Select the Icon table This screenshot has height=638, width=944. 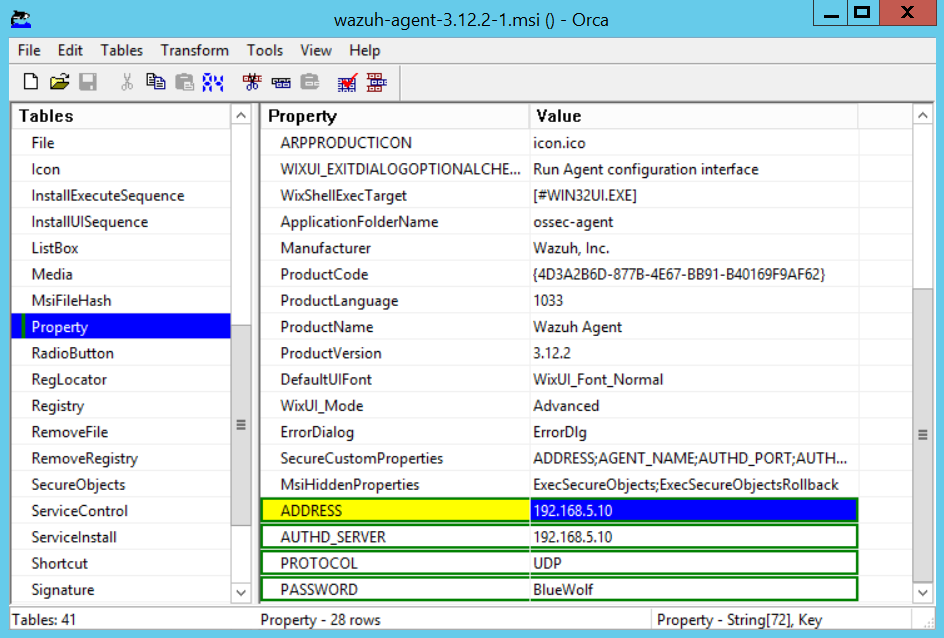(121, 169)
